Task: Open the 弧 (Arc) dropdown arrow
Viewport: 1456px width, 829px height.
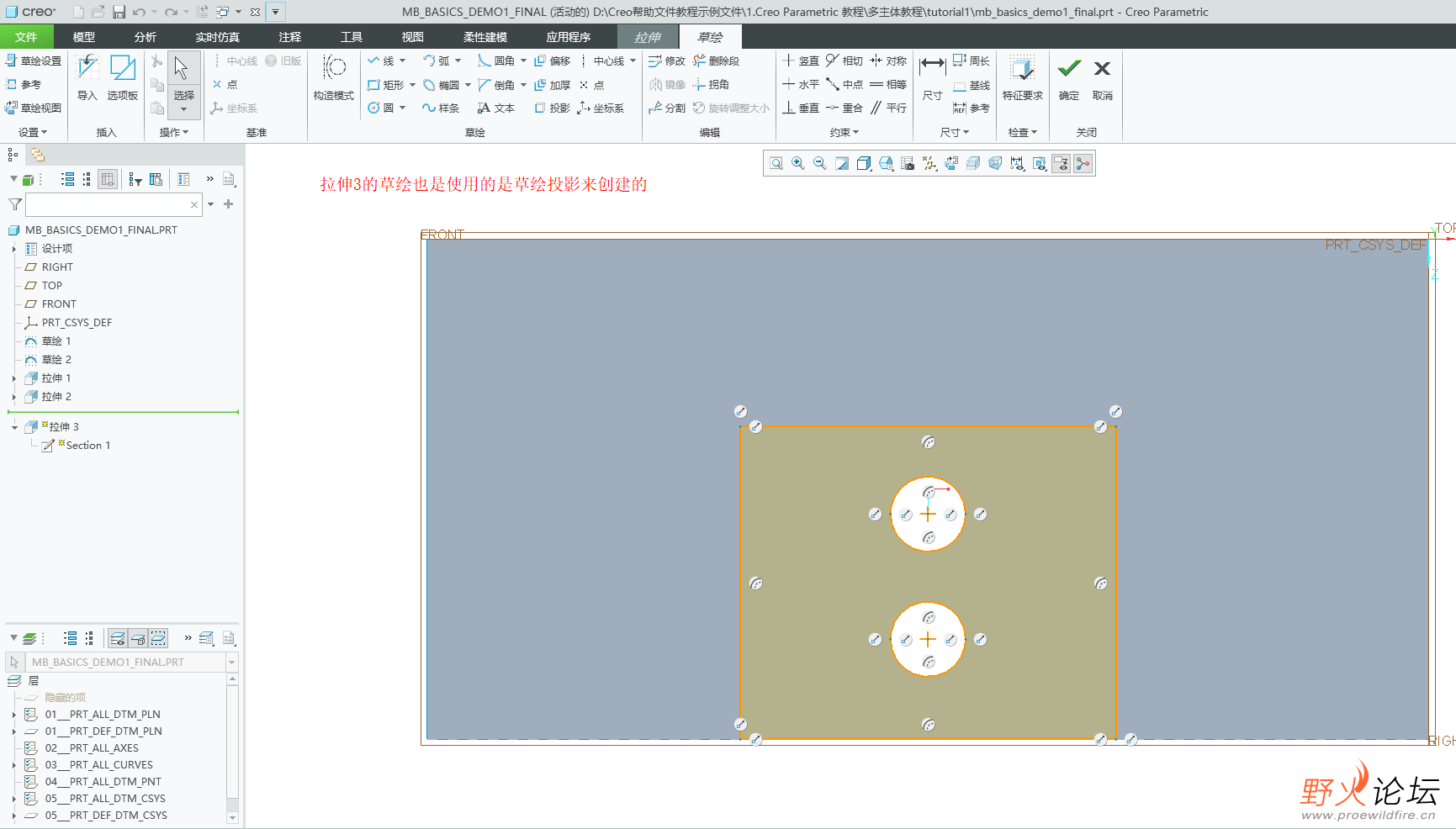Action: click(458, 61)
